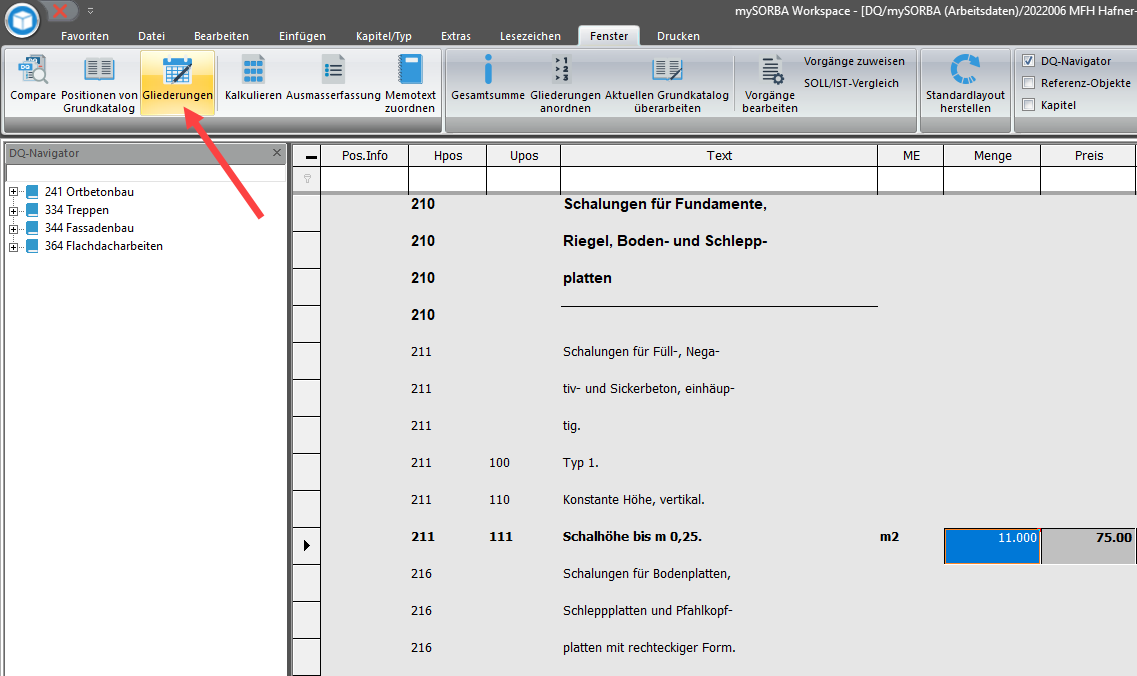
Task: Click the 344 Fassadenbau book icon
Action: click(x=32, y=228)
